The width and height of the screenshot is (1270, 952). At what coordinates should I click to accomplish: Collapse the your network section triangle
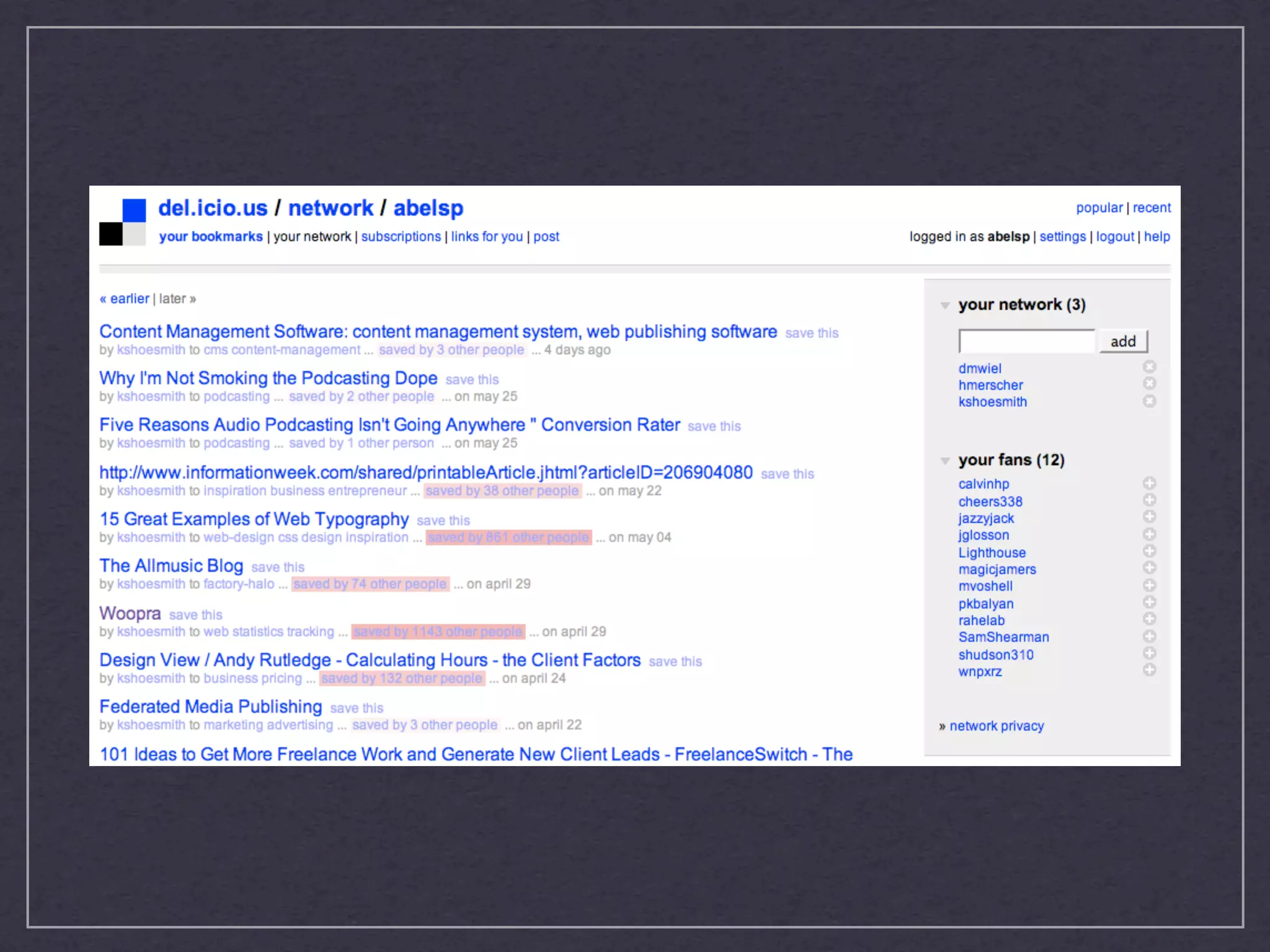coord(945,305)
